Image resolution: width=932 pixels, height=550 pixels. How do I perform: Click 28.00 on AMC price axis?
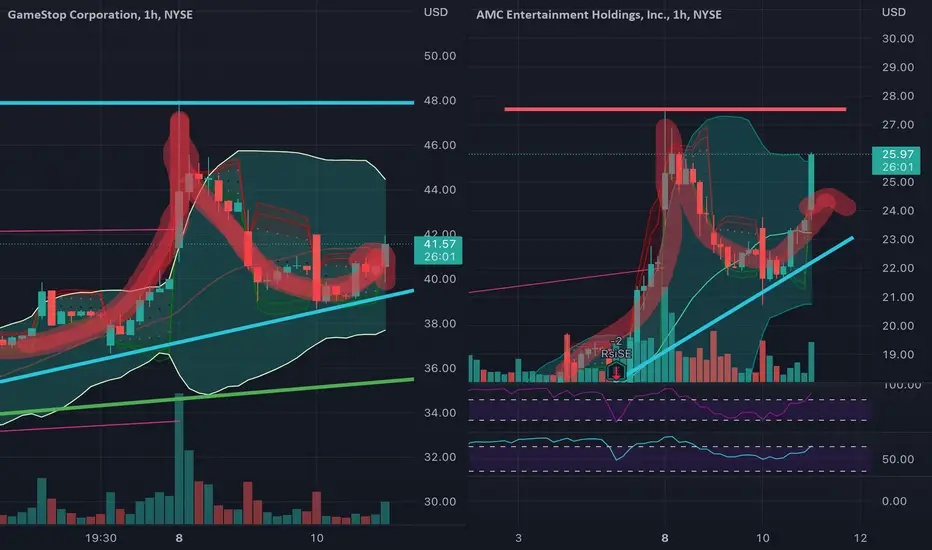coord(898,96)
